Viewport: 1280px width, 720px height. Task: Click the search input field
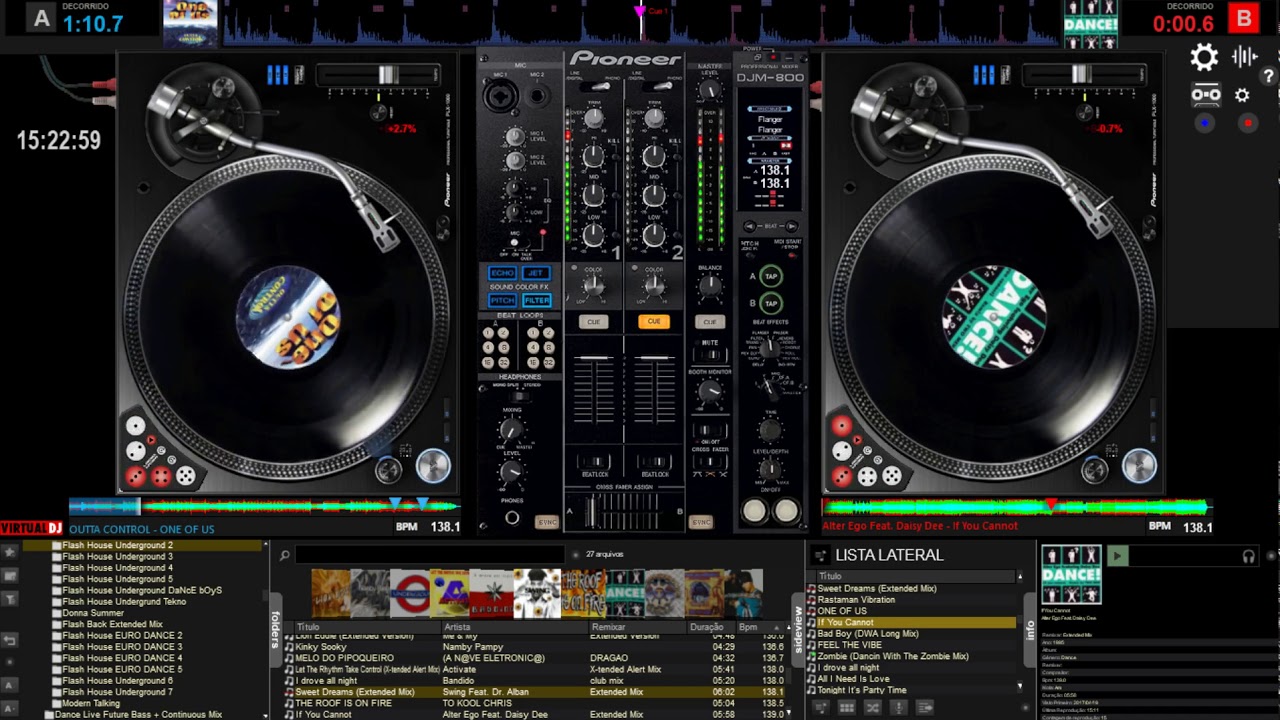click(x=430, y=555)
